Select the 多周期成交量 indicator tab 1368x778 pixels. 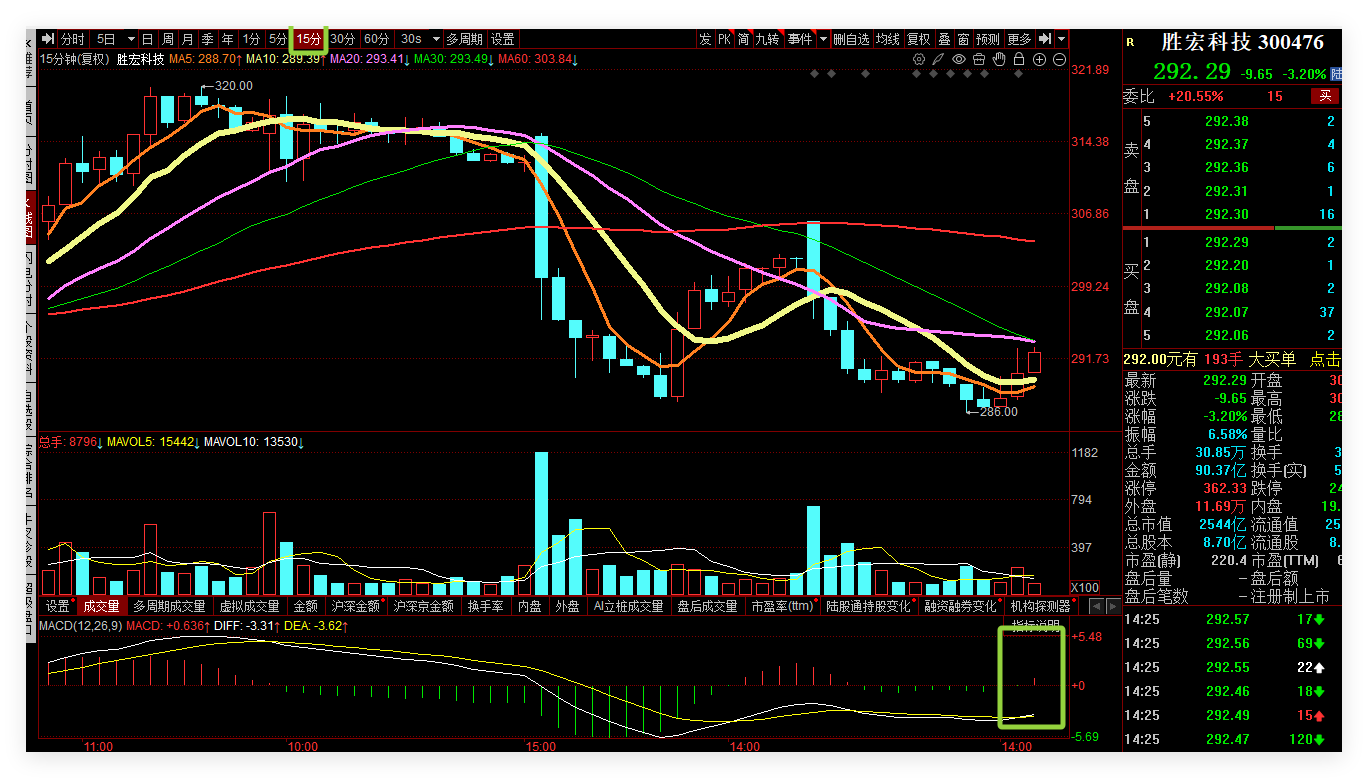point(169,606)
